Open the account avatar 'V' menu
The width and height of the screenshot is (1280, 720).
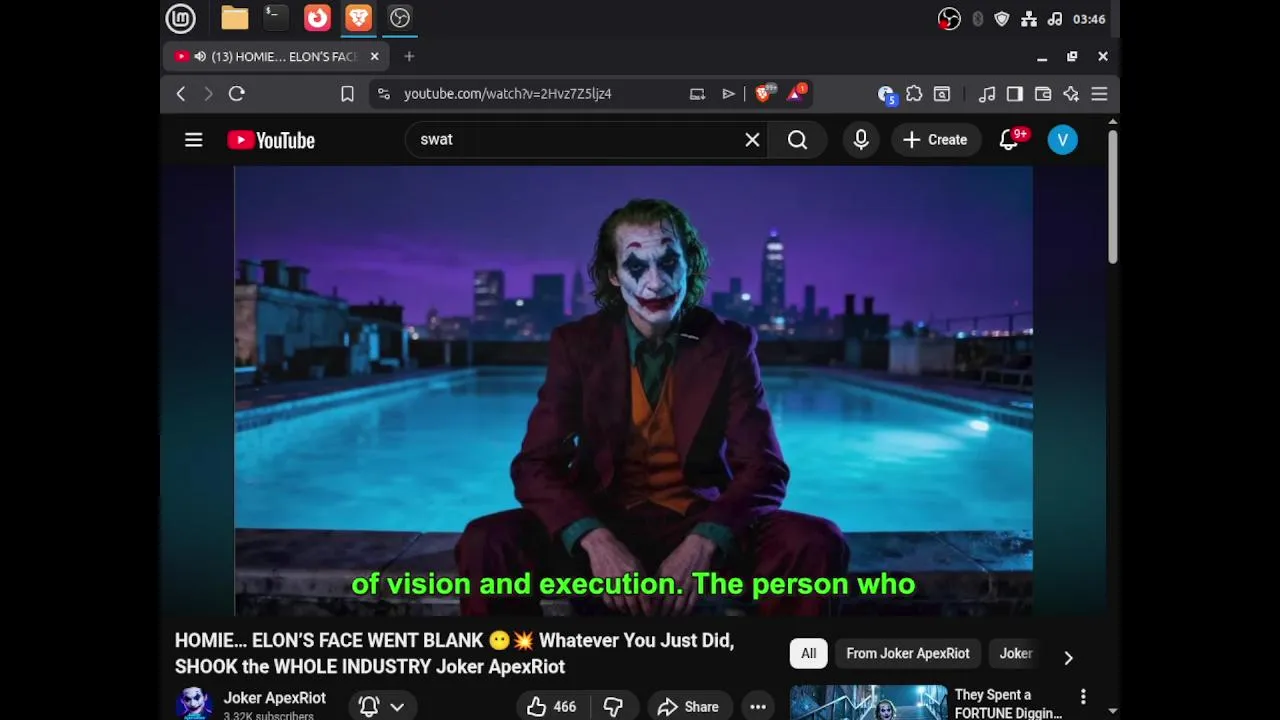click(1062, 140)
